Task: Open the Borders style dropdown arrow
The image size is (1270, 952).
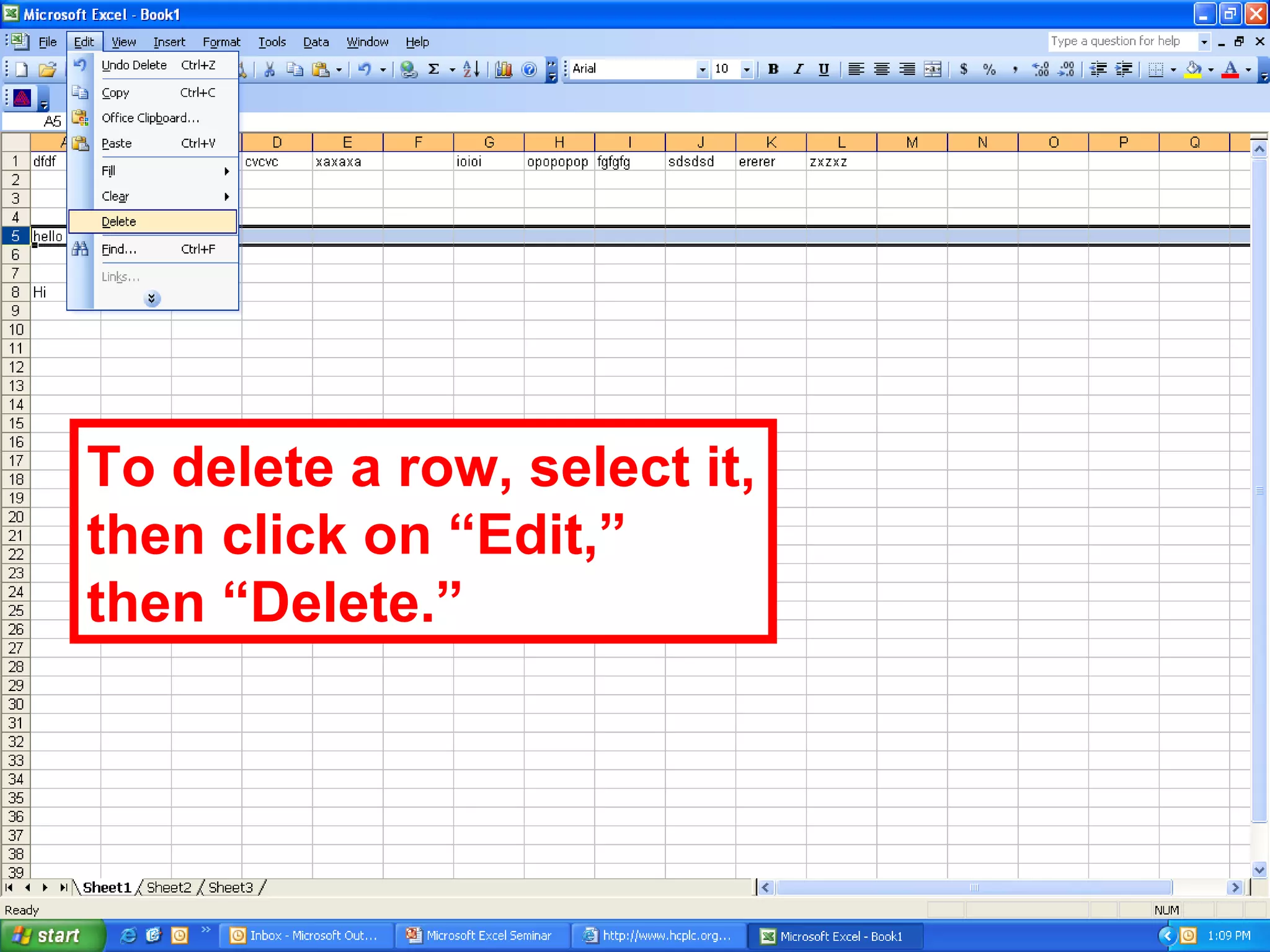Action: (x=1173, y=70)
